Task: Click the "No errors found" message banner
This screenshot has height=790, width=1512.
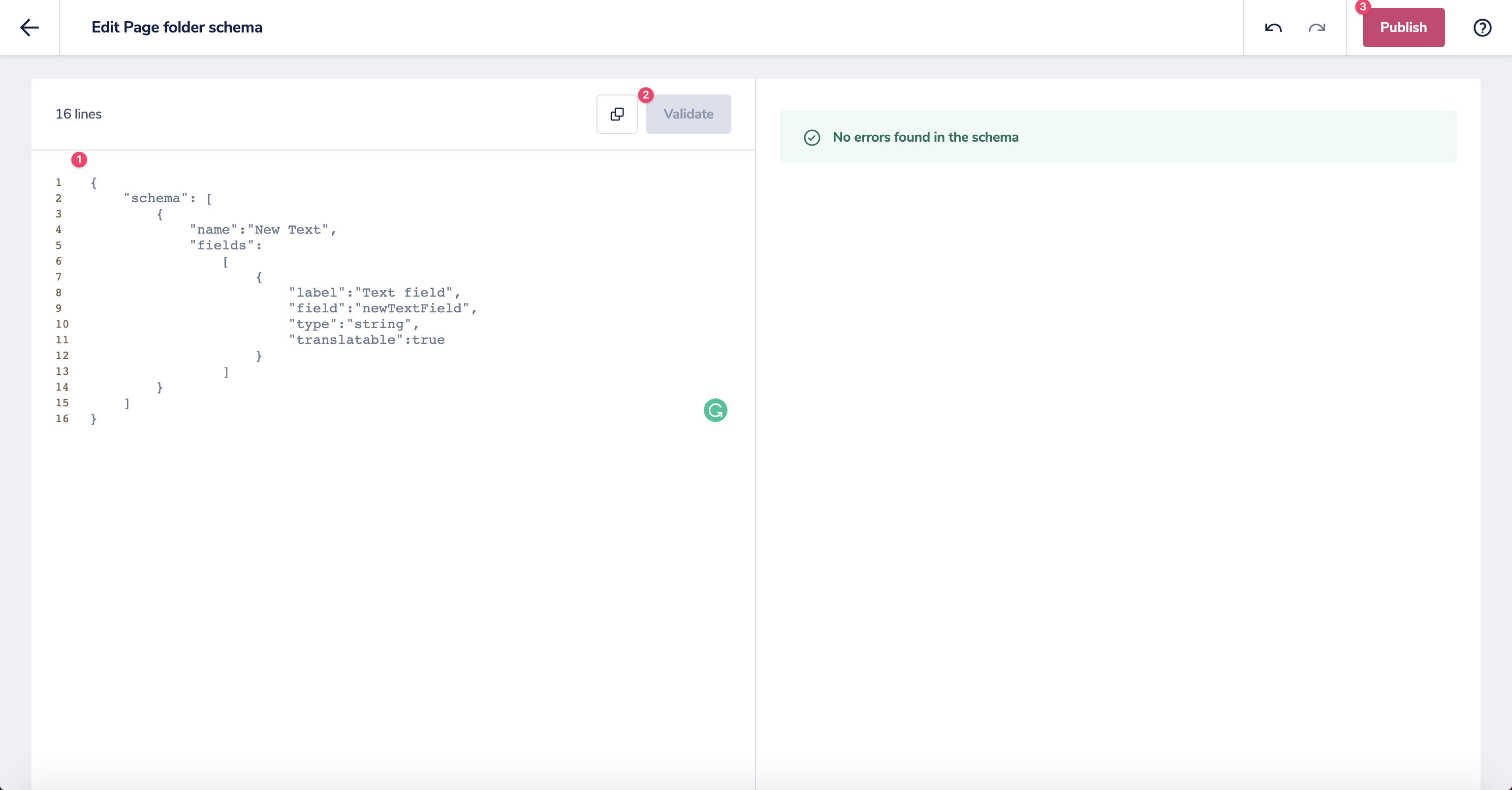Action: [1117, 137]
